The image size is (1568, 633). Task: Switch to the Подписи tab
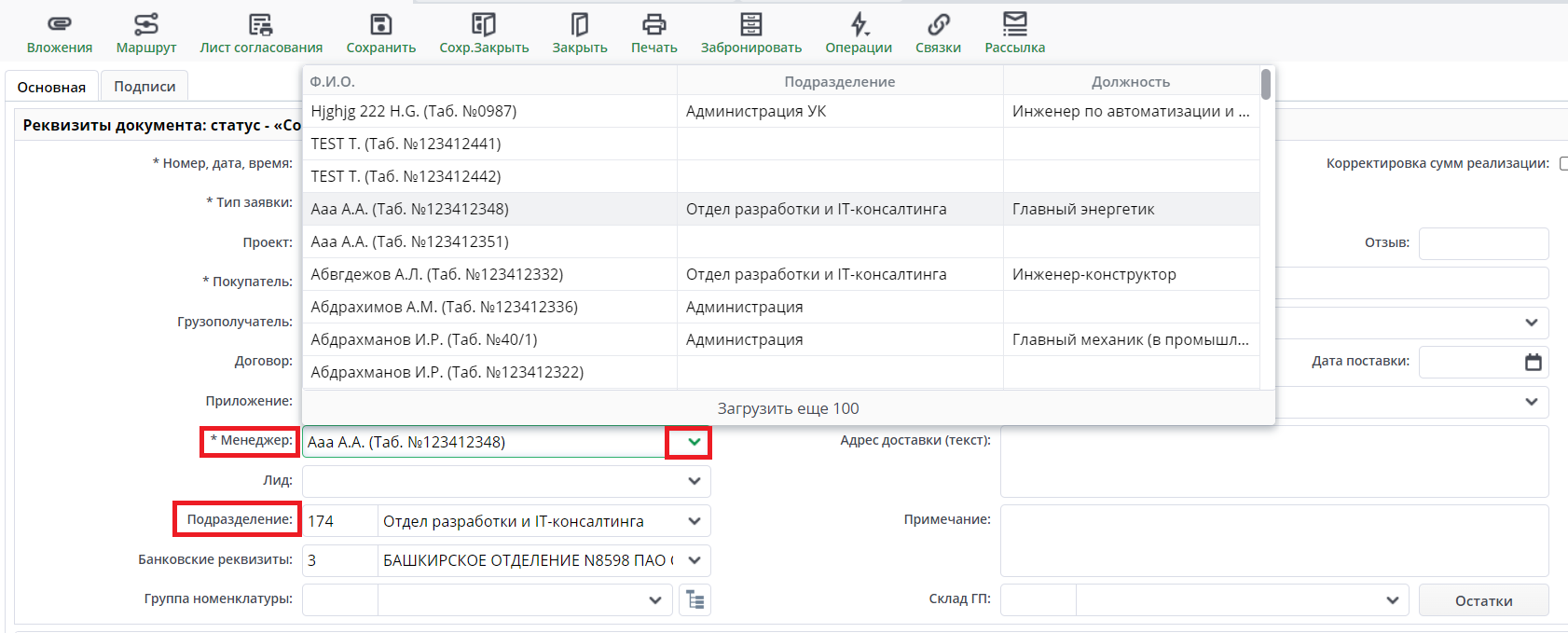(144, 87)
